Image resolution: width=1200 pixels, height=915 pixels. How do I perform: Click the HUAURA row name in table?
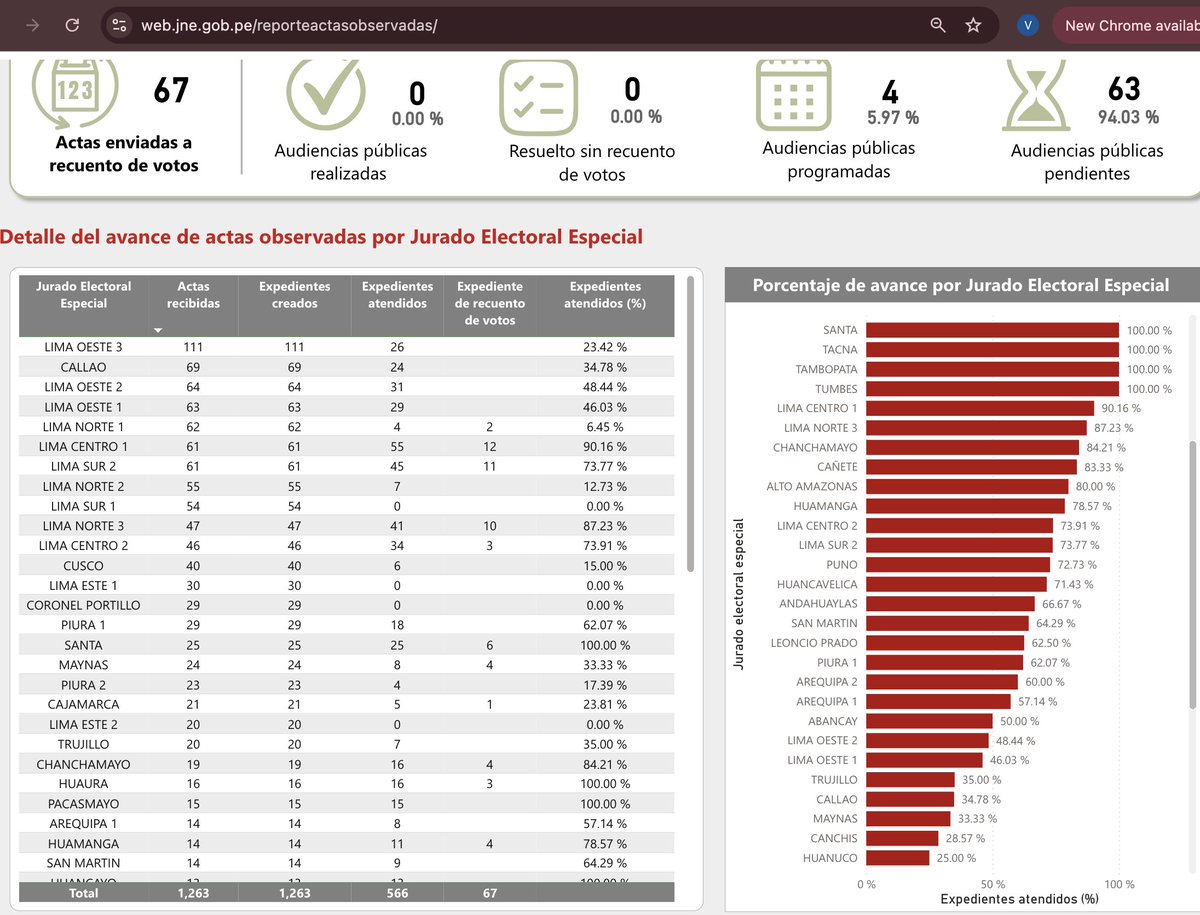pos(84,783)
